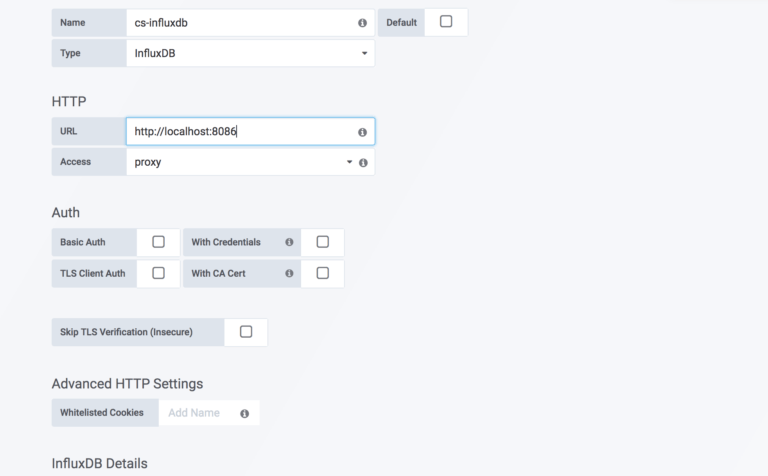Click the Add Name cookie input

click(198, 413)
